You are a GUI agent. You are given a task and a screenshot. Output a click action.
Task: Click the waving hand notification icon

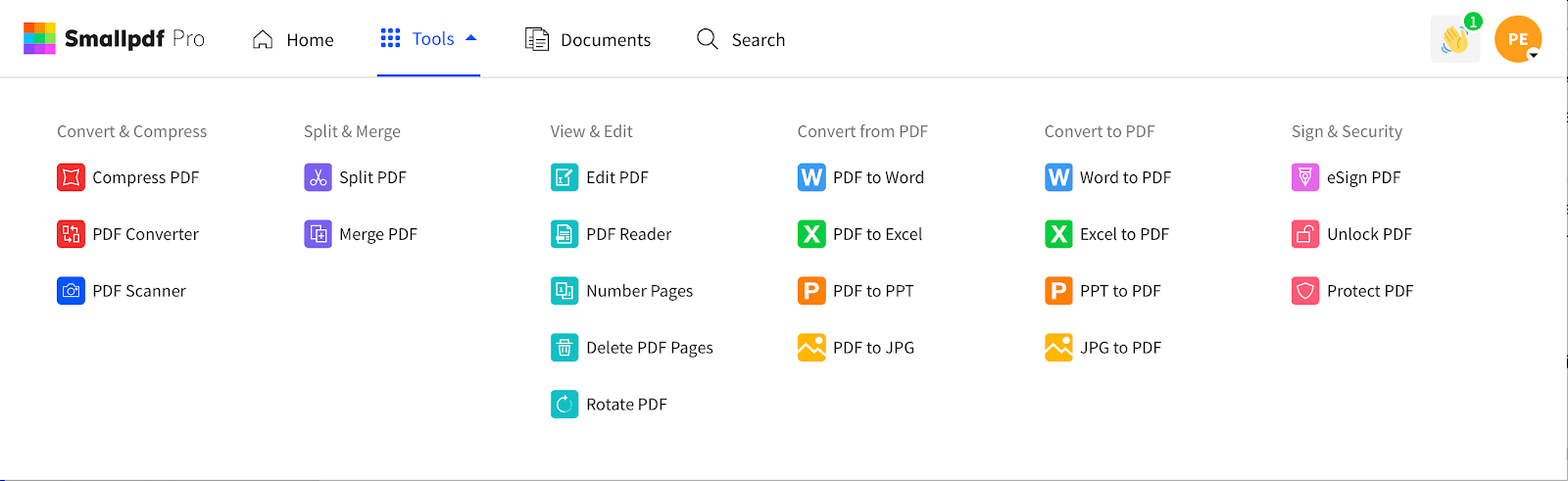pos(1455,39)
